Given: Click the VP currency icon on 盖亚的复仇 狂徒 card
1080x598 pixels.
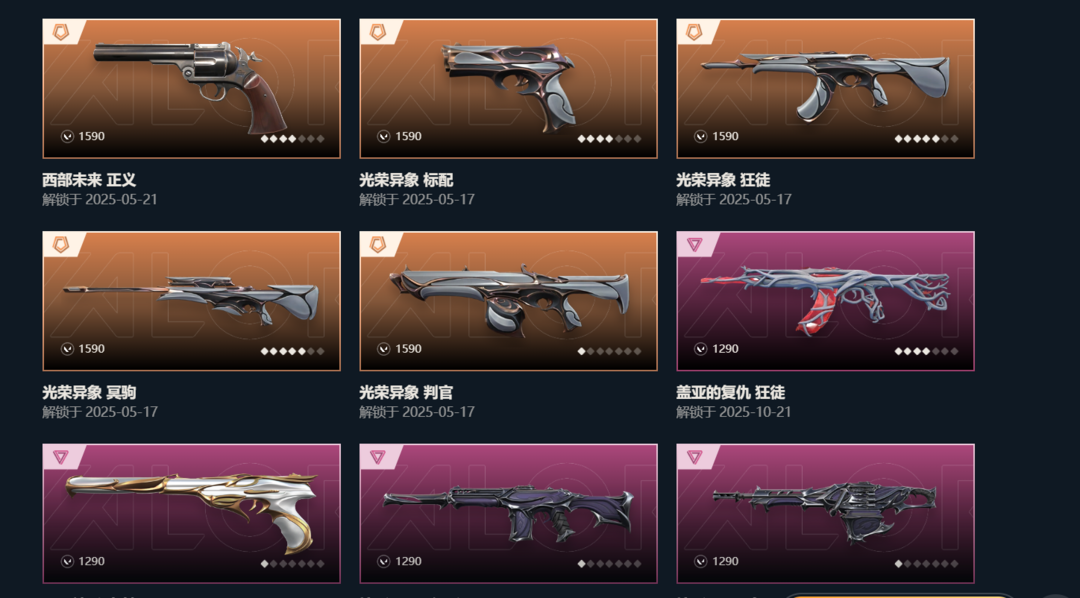Looking at the screenshot, I should coord(700,349).
